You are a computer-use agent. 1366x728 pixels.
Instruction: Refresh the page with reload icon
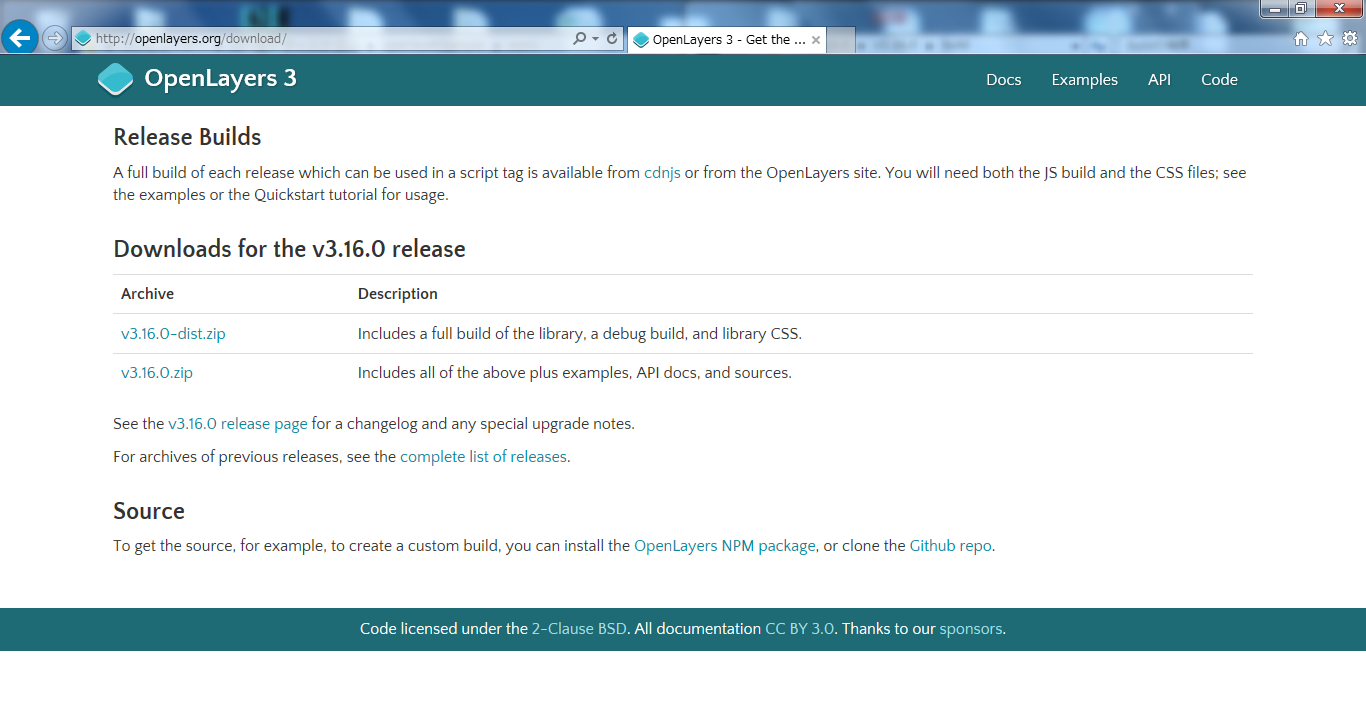coord(612,39)
